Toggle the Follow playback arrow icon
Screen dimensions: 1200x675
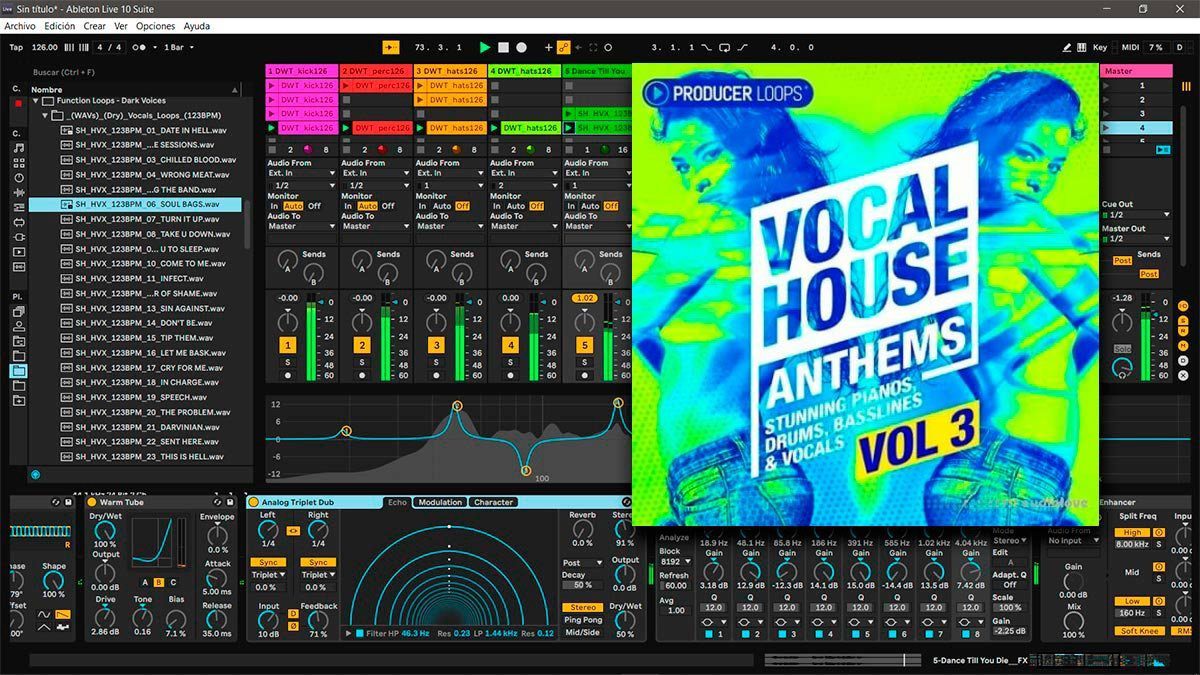tap(390, 47)
